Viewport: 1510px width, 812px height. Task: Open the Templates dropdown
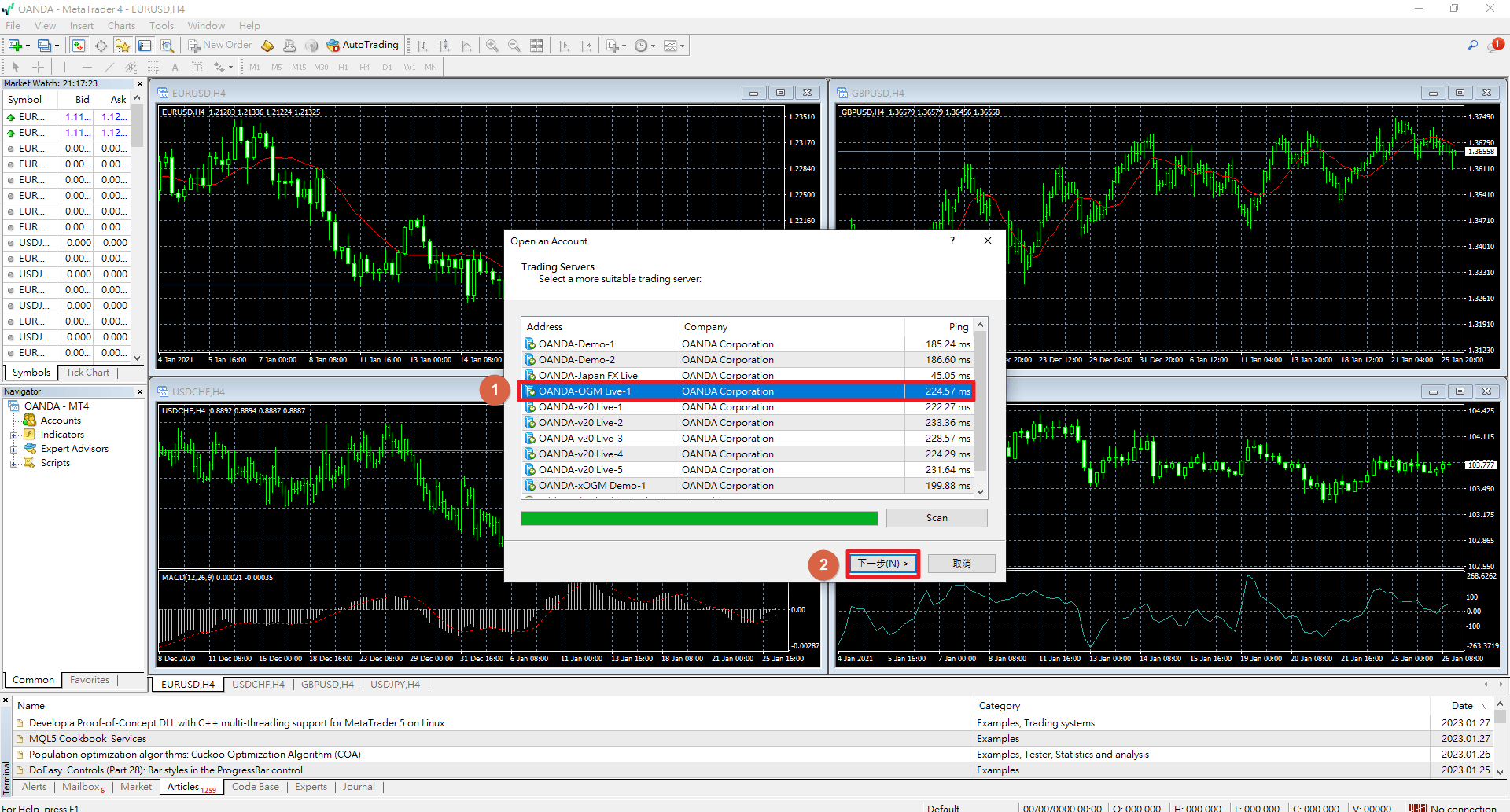(673, 46)
